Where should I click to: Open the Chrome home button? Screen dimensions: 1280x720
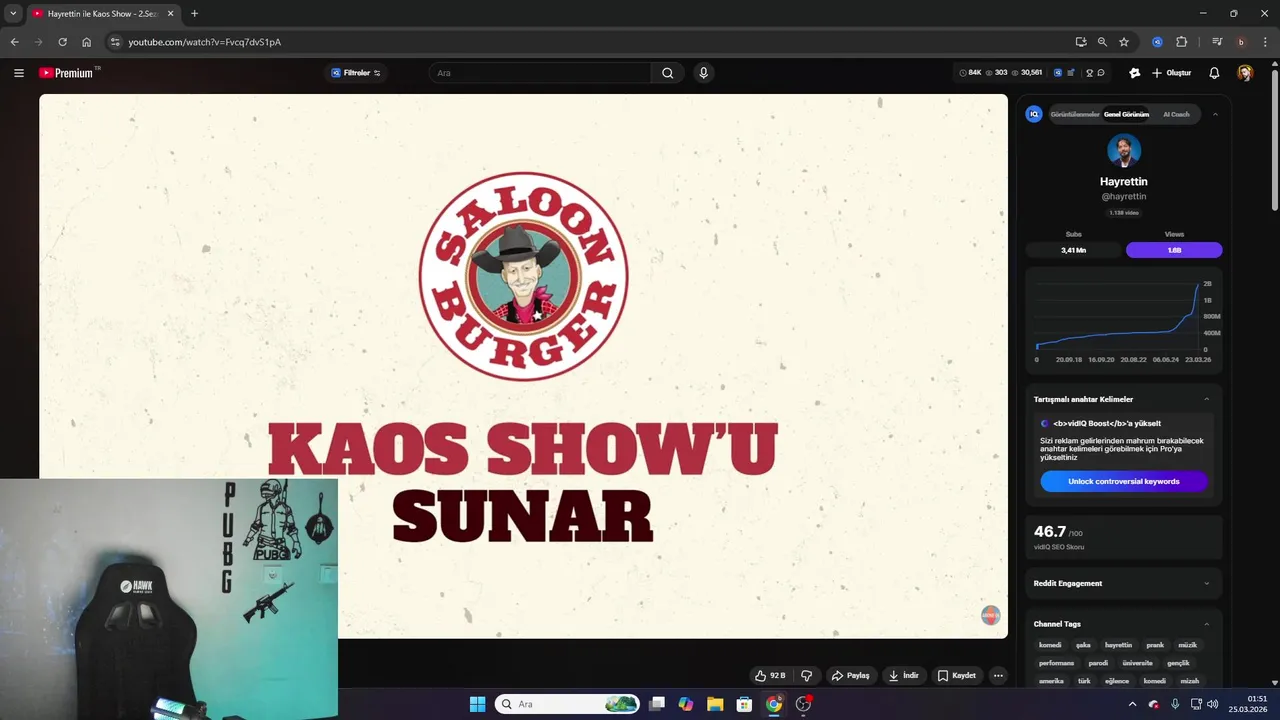pyautogui.click(x=87, y=42)
